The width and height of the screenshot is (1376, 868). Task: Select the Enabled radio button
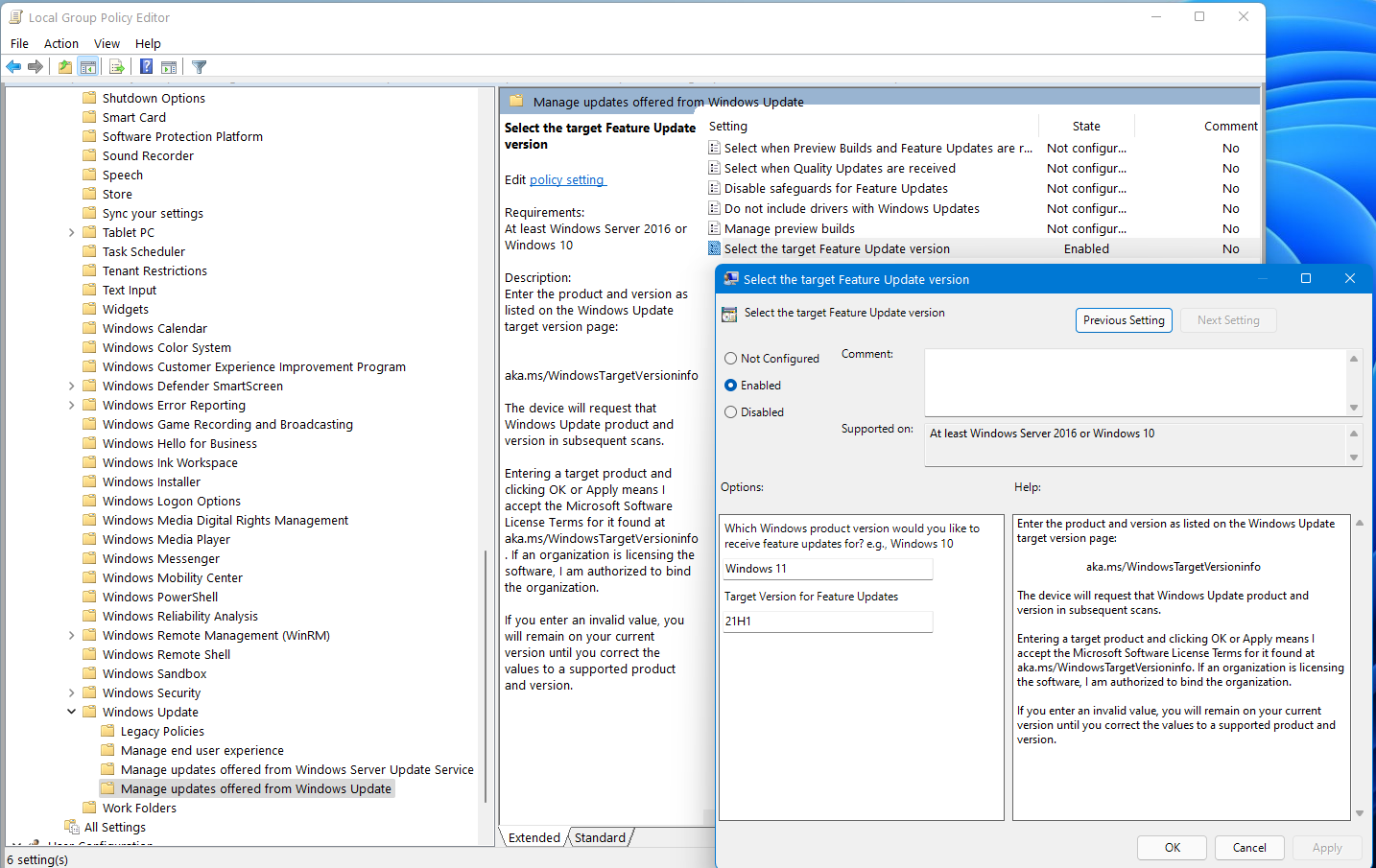coord(731,386)
